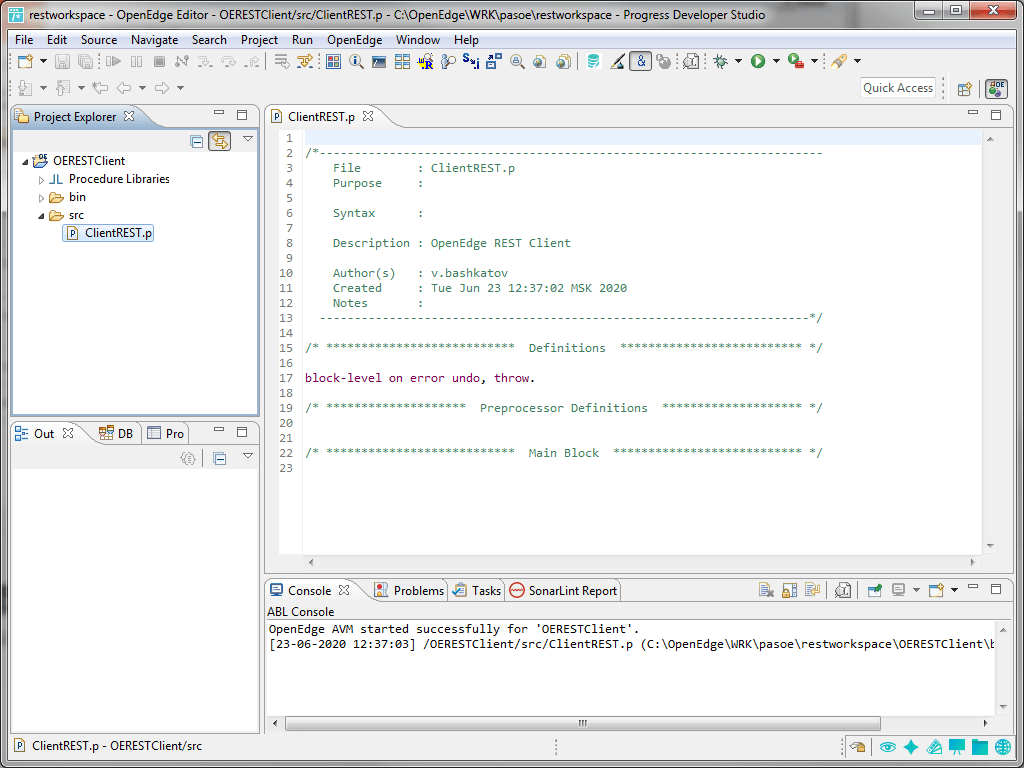Expand the Procedure Libraries node
Viewport: 1024px width, 768px height.
pos(42,180)
